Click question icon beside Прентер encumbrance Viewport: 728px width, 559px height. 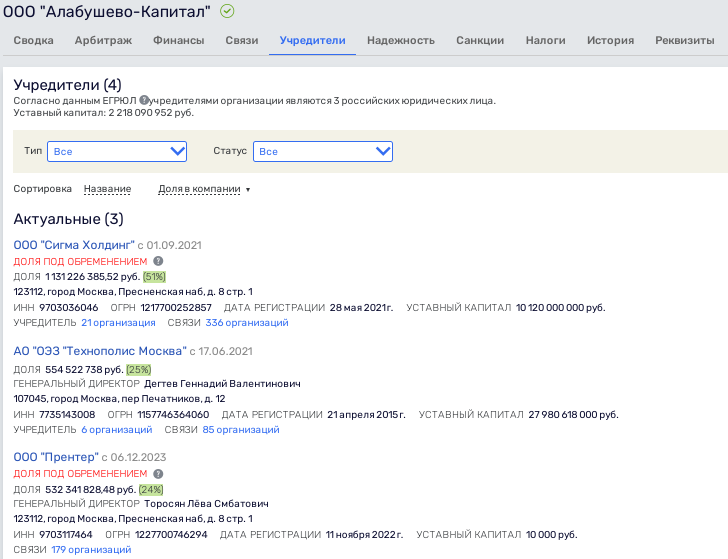158,474
